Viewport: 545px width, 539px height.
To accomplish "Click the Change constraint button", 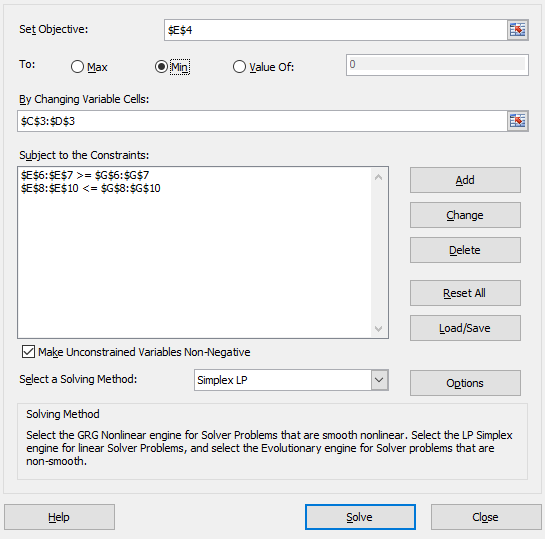I will (465, 215).
